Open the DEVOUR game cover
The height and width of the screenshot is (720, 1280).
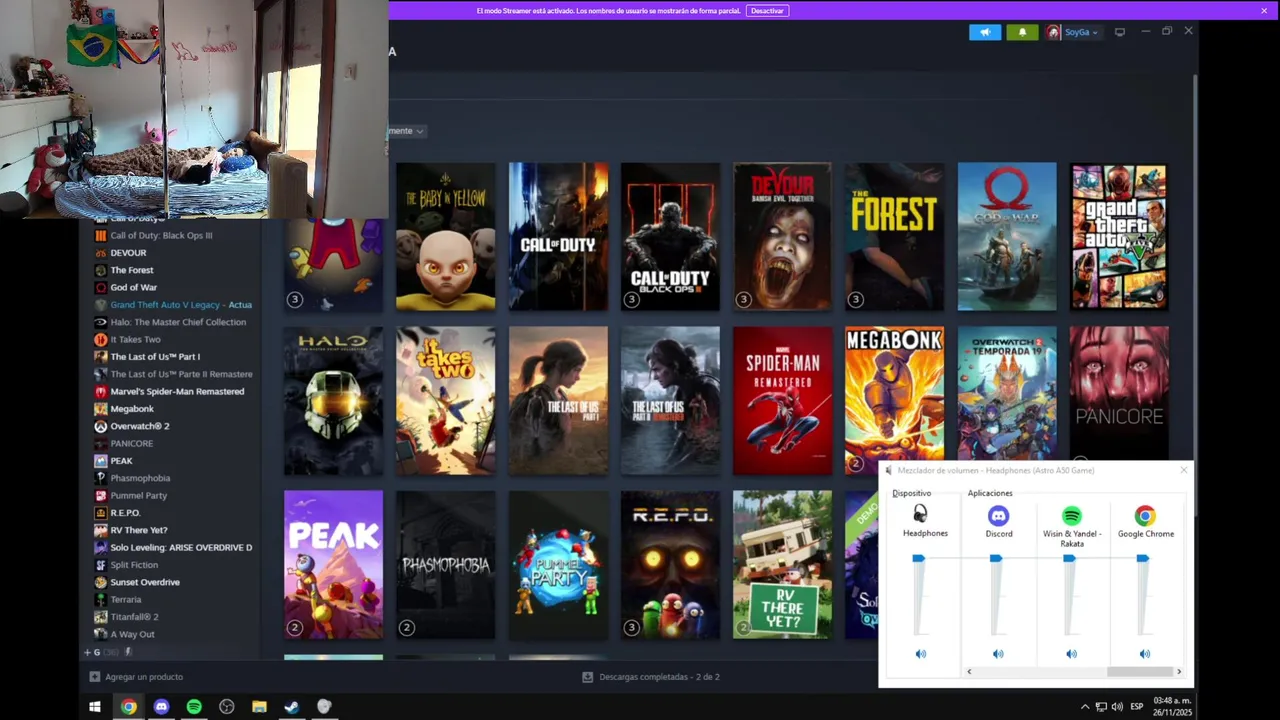[x=782, y=236]
